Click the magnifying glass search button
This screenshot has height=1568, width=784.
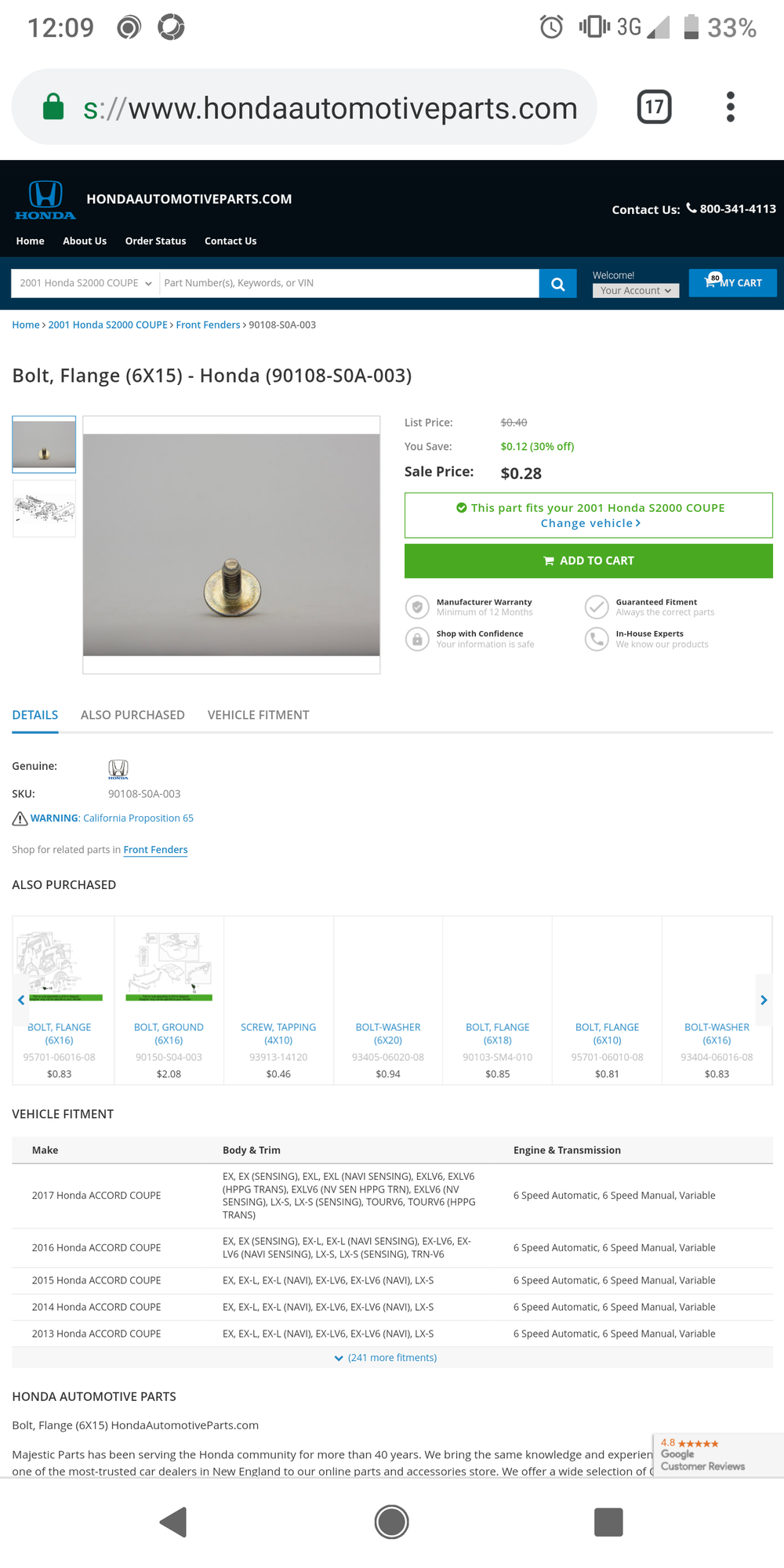coord(557,284)
